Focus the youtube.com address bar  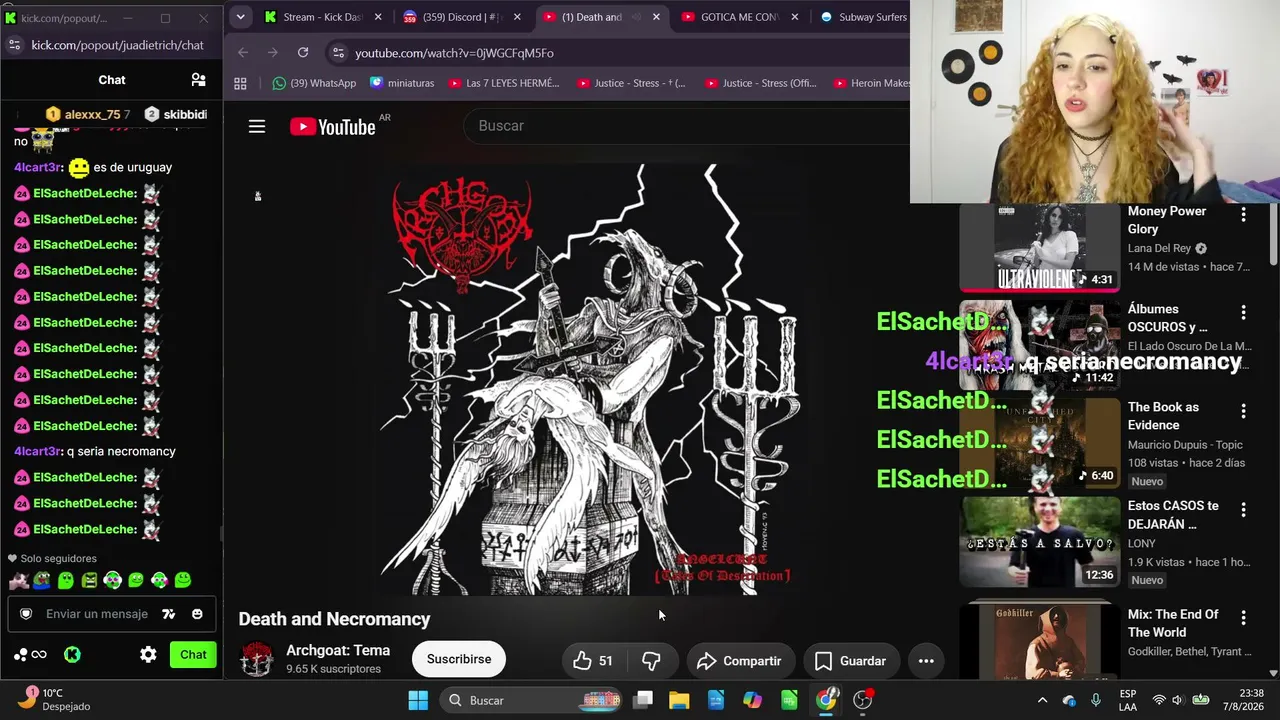(620, 53)
